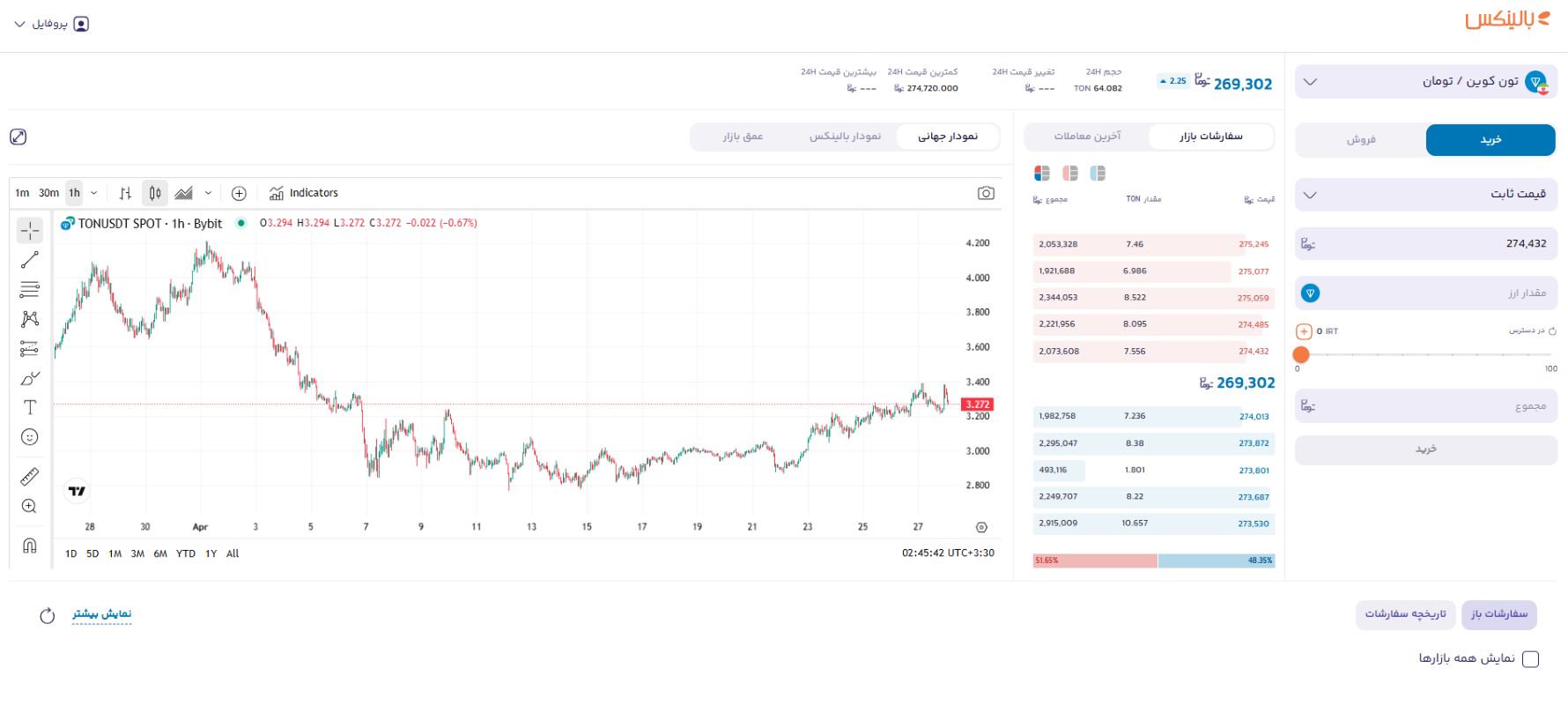The width and height of the screenshot is (1568, 705).
Task: Take a chart snapshot with camera icon
Action: [x=986, y=193]
